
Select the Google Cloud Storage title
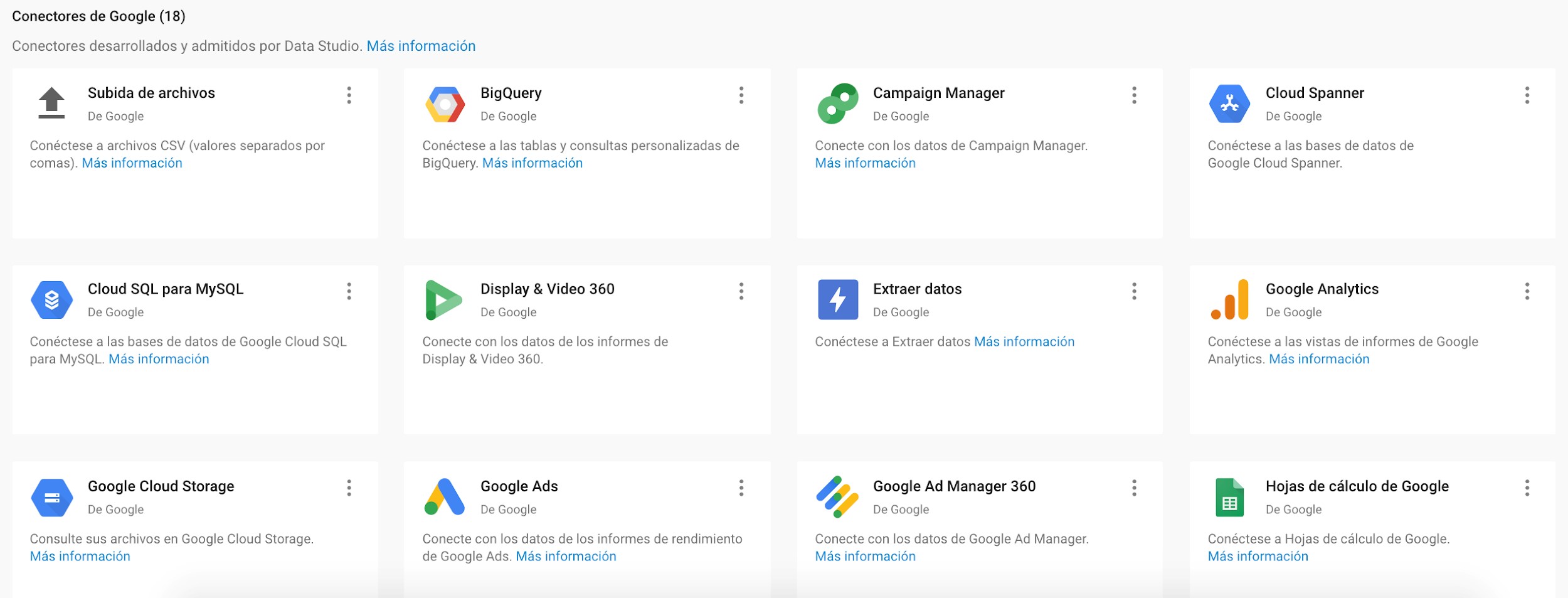(161, 486)
